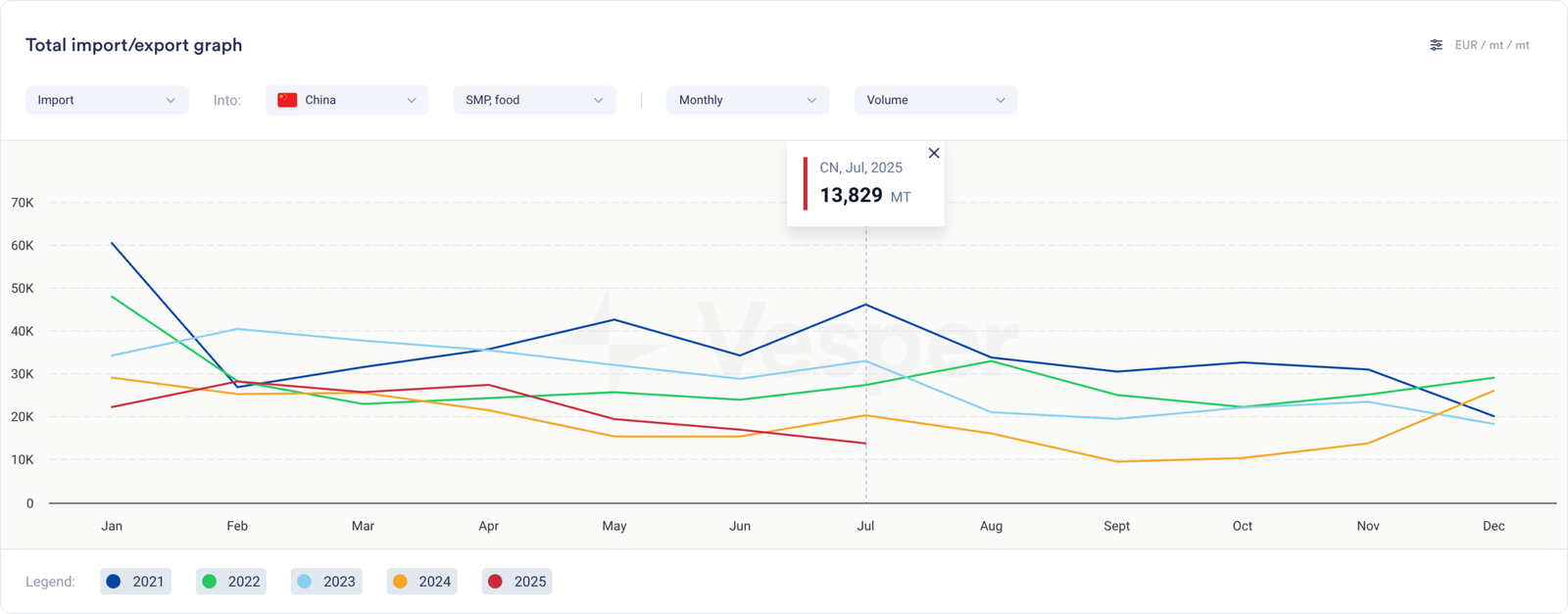Open the Import direction dropdown
The height and width of the screenshot is (614, 1568).
pos(107,100)
